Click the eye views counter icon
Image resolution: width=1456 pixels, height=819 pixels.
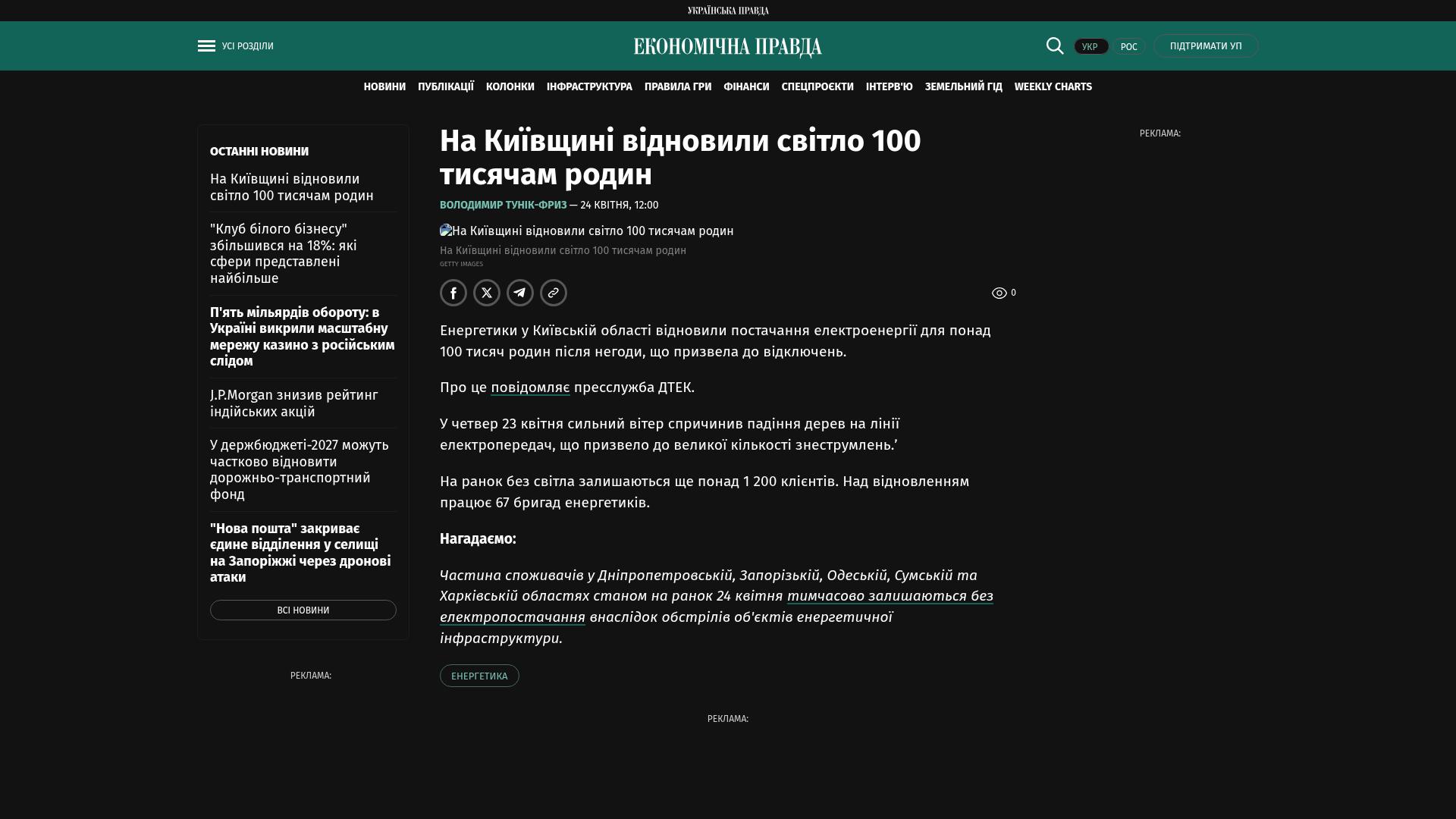(x=999, y=293)
